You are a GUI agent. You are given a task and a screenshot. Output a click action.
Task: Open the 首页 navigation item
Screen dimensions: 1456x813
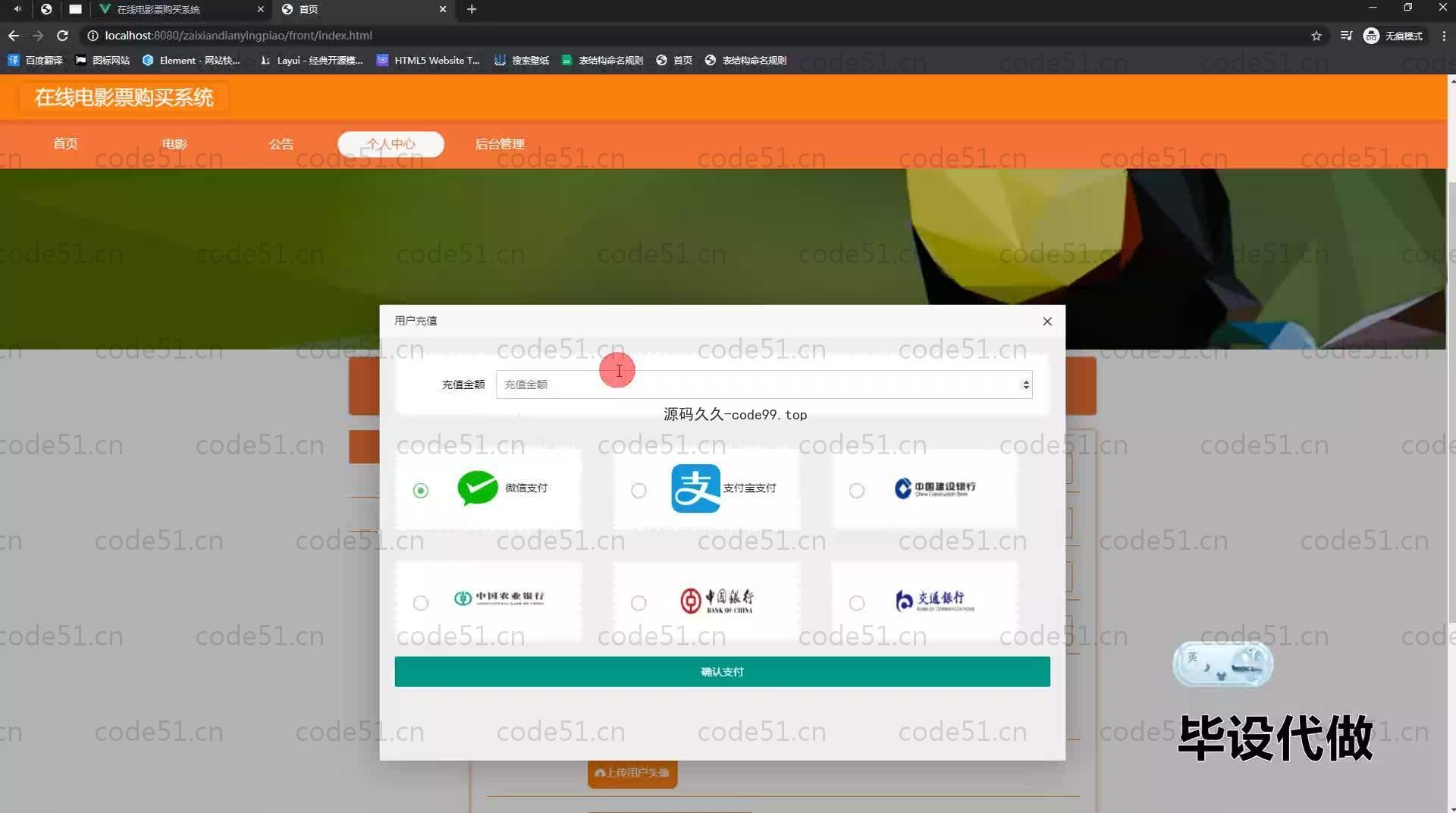(65, 144)
